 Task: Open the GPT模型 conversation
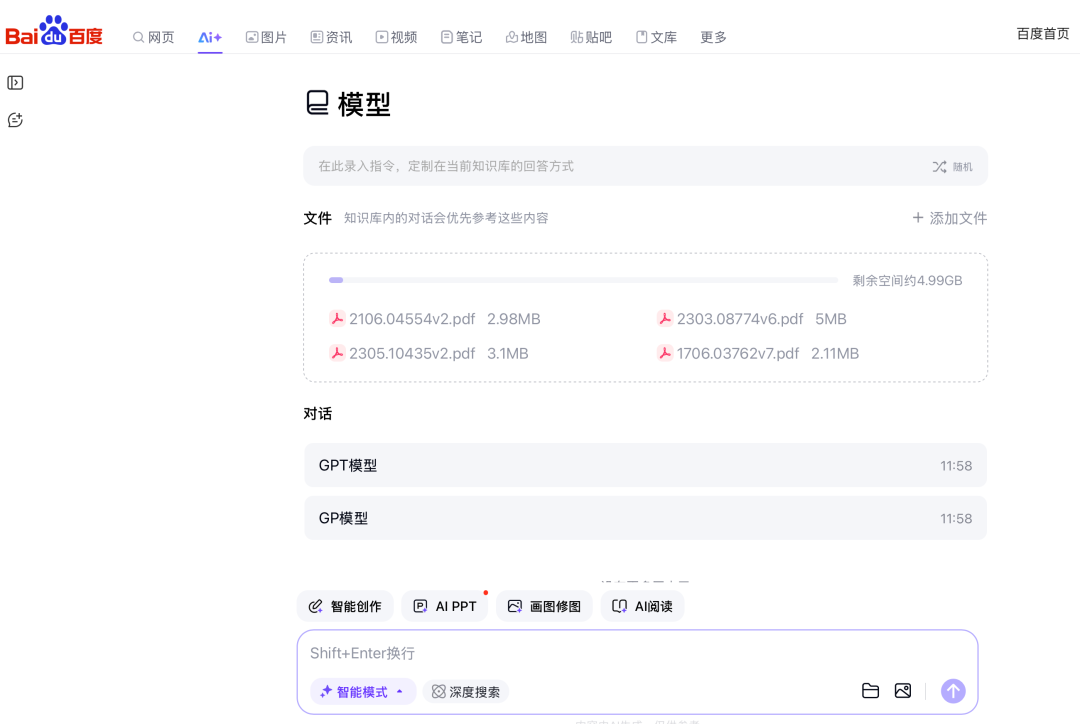[645, 466]
